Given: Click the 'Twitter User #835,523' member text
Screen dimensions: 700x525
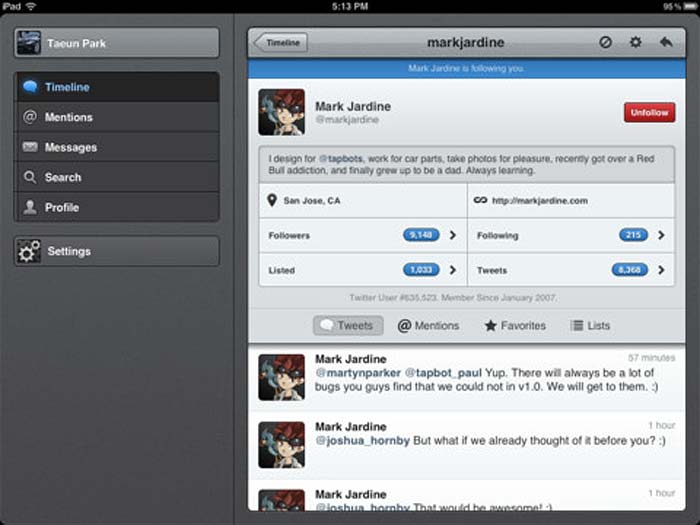Looking at the screenshot, I should [x=453, y=297].
